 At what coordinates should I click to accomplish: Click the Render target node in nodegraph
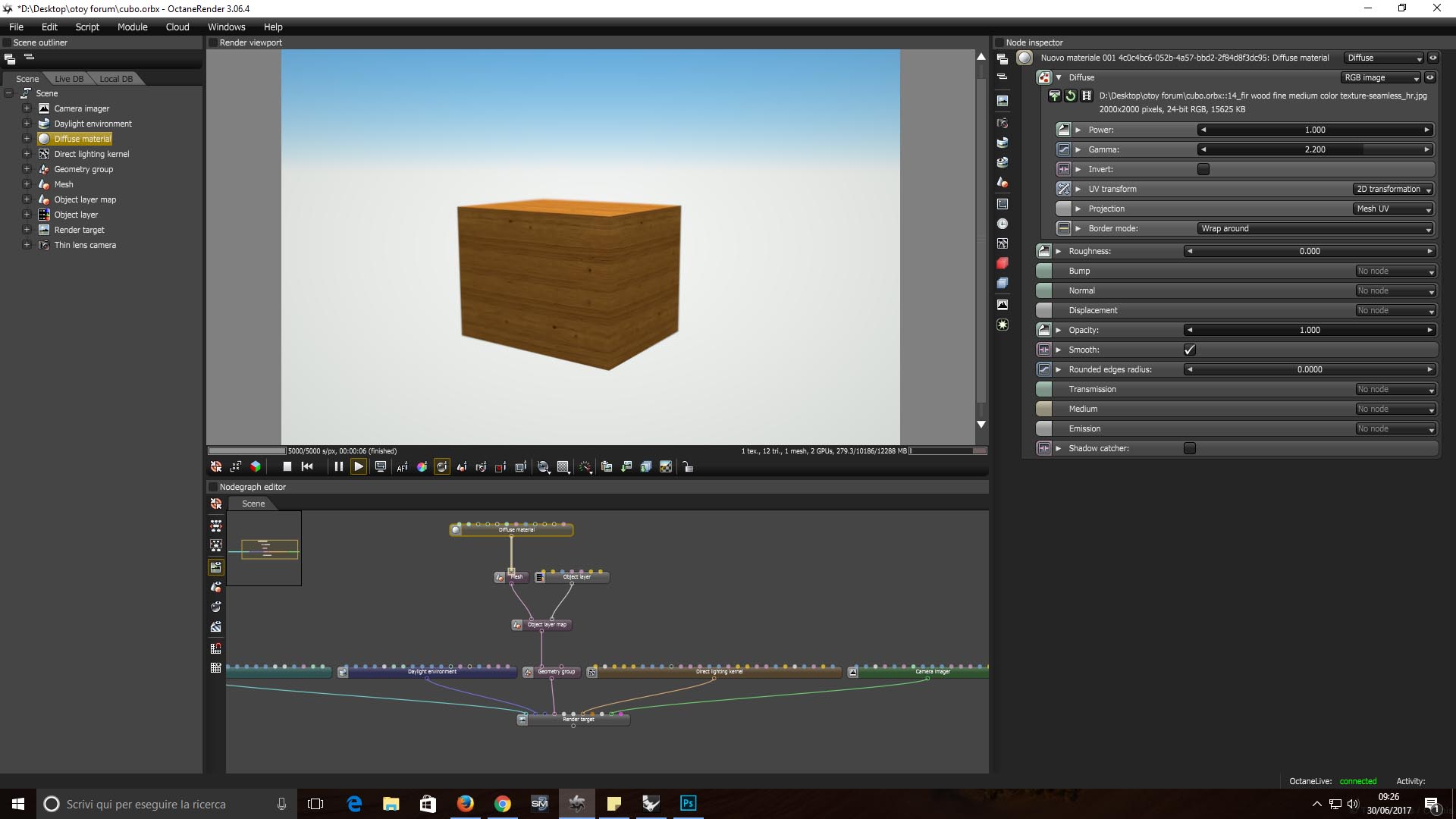tap(578, 720)
